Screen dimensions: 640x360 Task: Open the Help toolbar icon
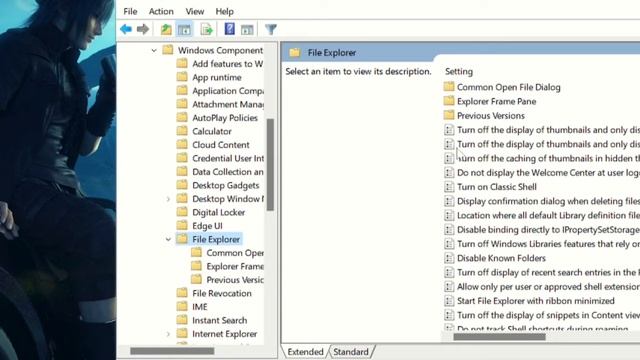click(229, 29)
